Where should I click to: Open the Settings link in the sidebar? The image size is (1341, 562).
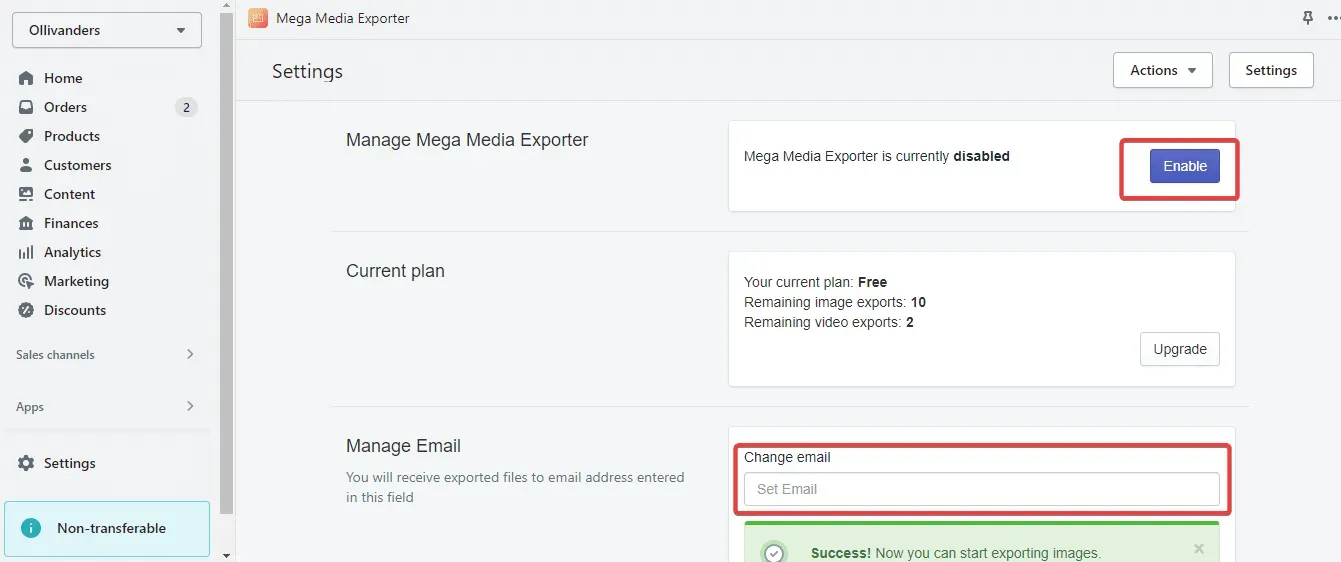70,463
